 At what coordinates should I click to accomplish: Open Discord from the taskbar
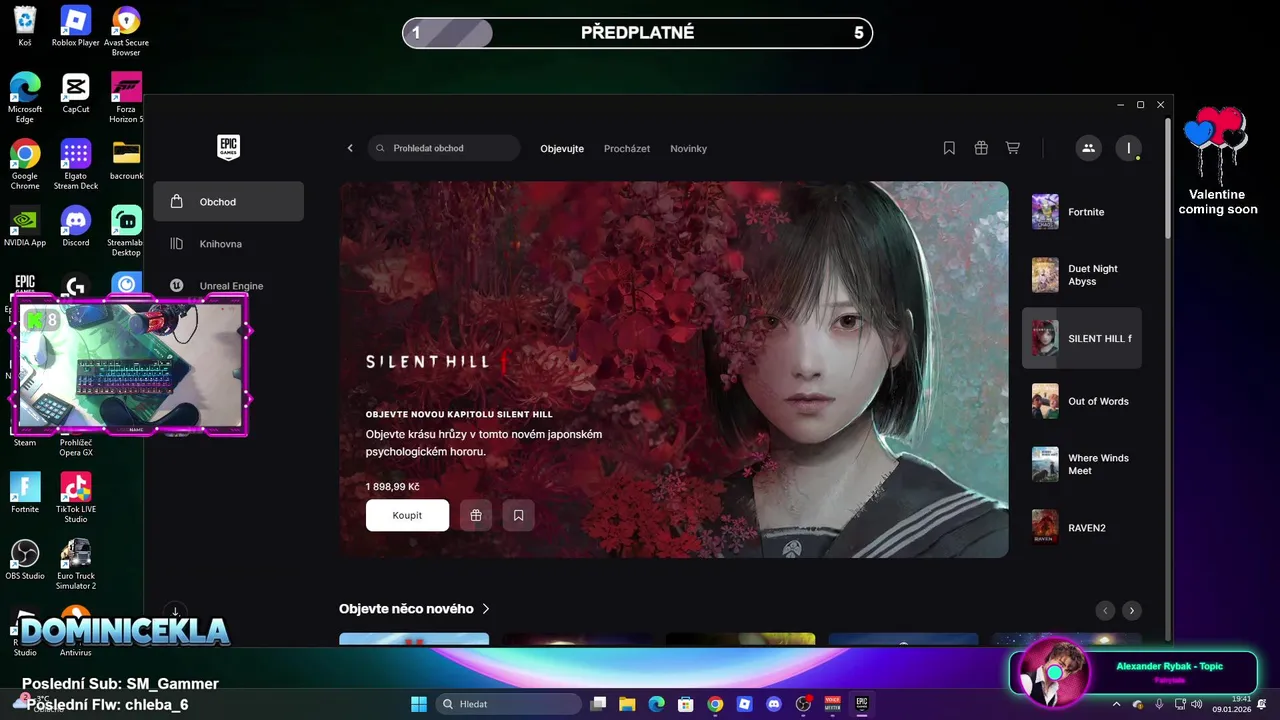(x=773, y=704)
